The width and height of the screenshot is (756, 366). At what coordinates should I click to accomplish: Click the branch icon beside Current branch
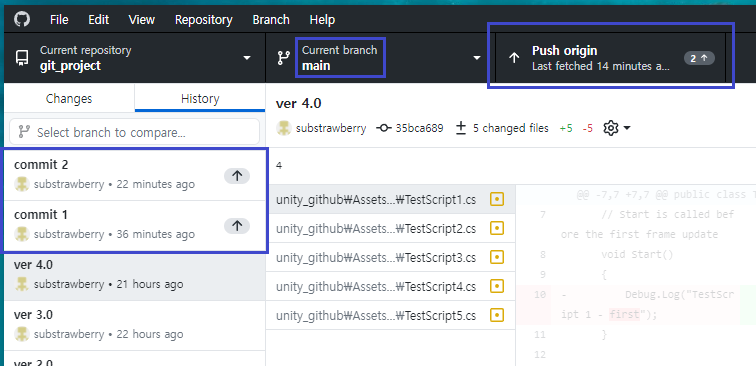pyautogui.click(x=284, y=58)
